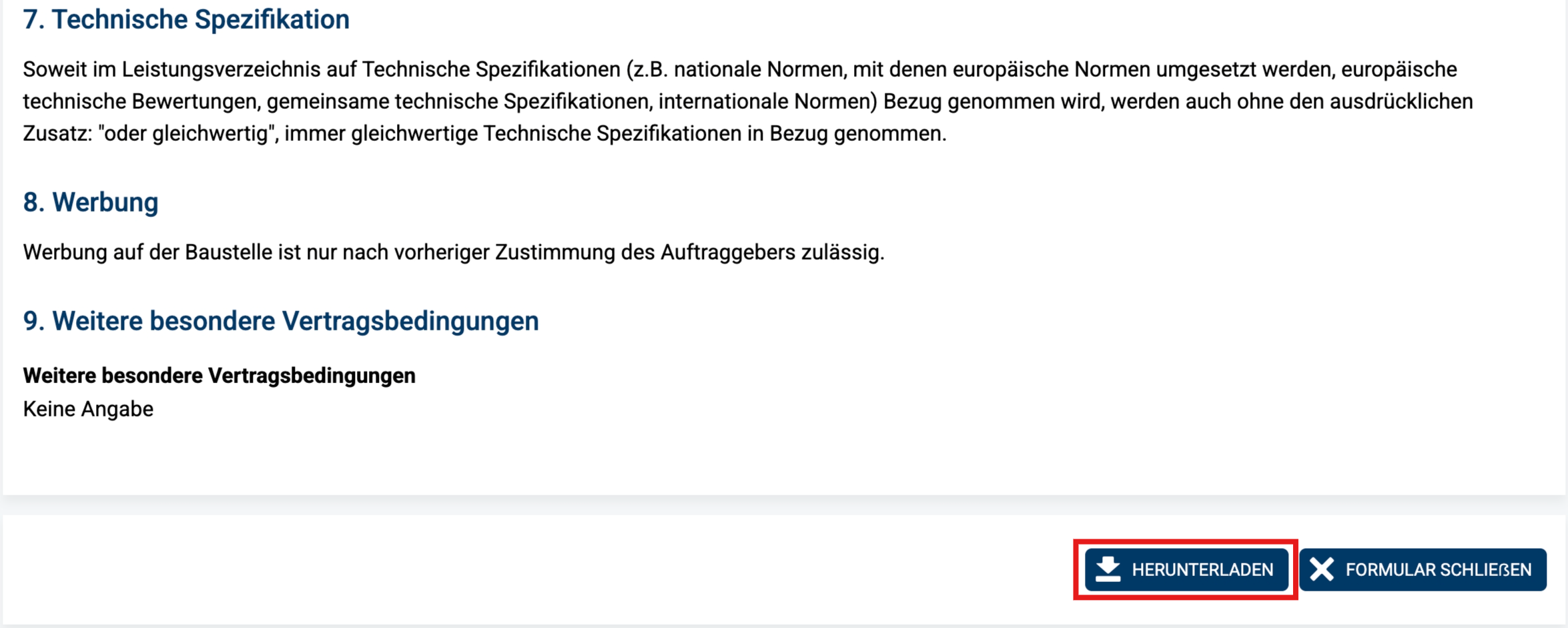The height and width of the screenshot is (628, 1568).
Task: Click heading 9. Weitere besondere Vertragsbedingungen
Action: pyautogui.click(x=281, y=321)
